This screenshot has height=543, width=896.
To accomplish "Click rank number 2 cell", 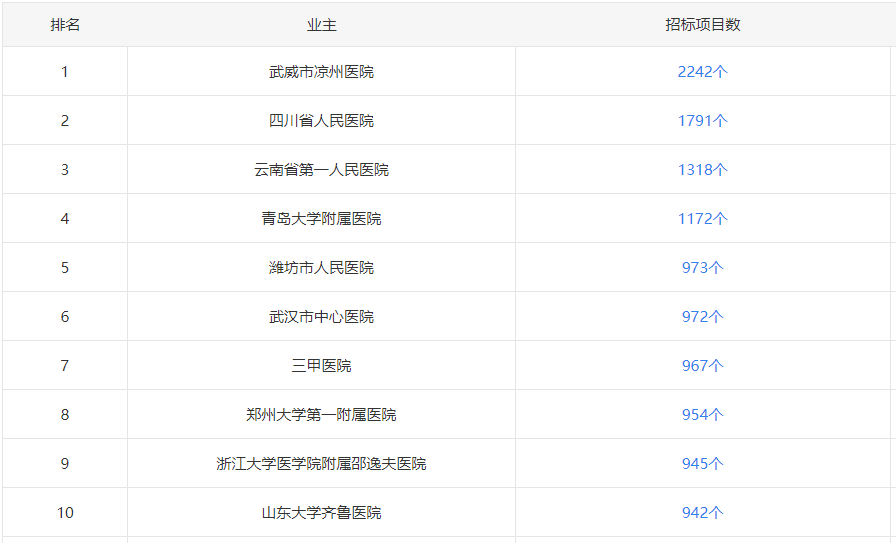I will [65, 121].
